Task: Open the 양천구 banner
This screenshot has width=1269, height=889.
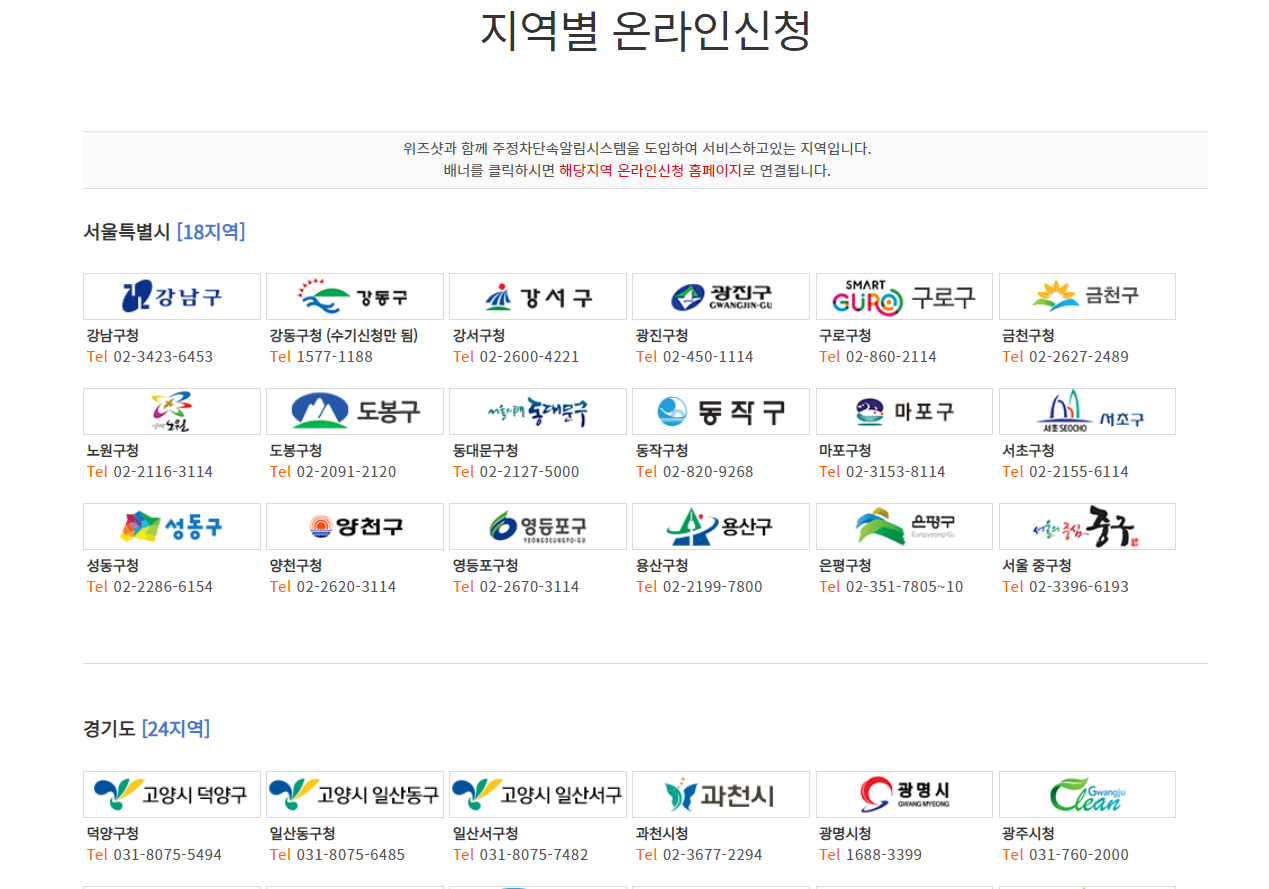Action: pyautogui.click(x=355, y=526)
